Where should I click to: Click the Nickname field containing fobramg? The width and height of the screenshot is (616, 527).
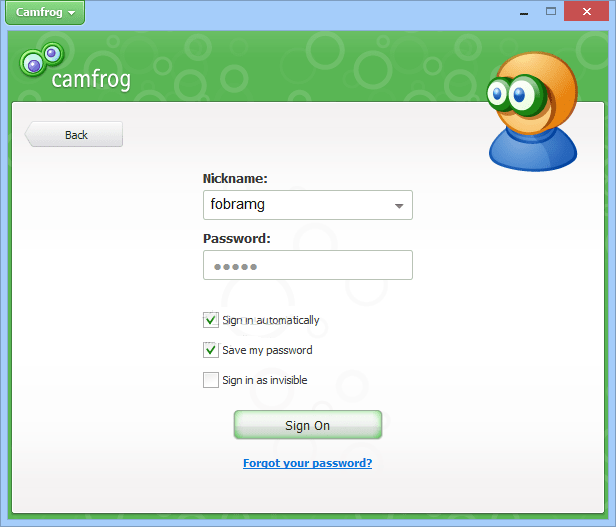coord(308,205)
